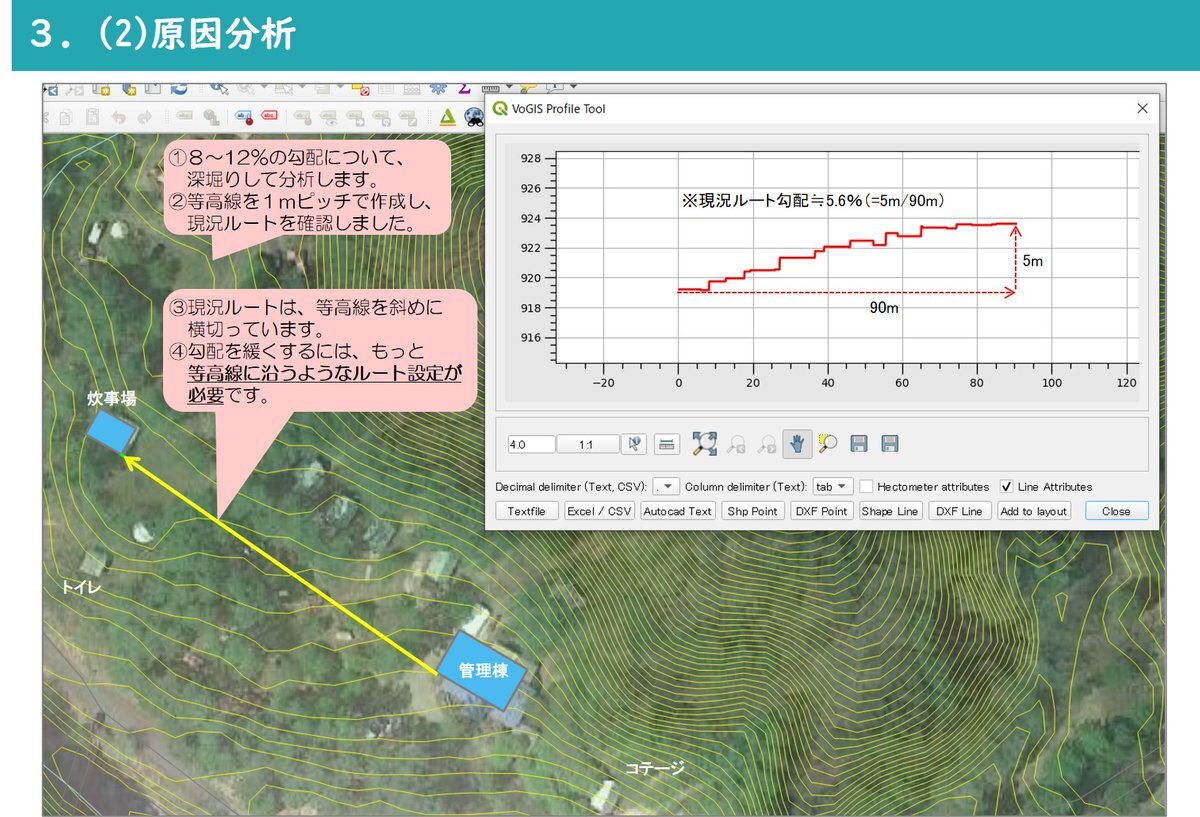Click the 928 y-axis label in plot

(x=531, y=158)
